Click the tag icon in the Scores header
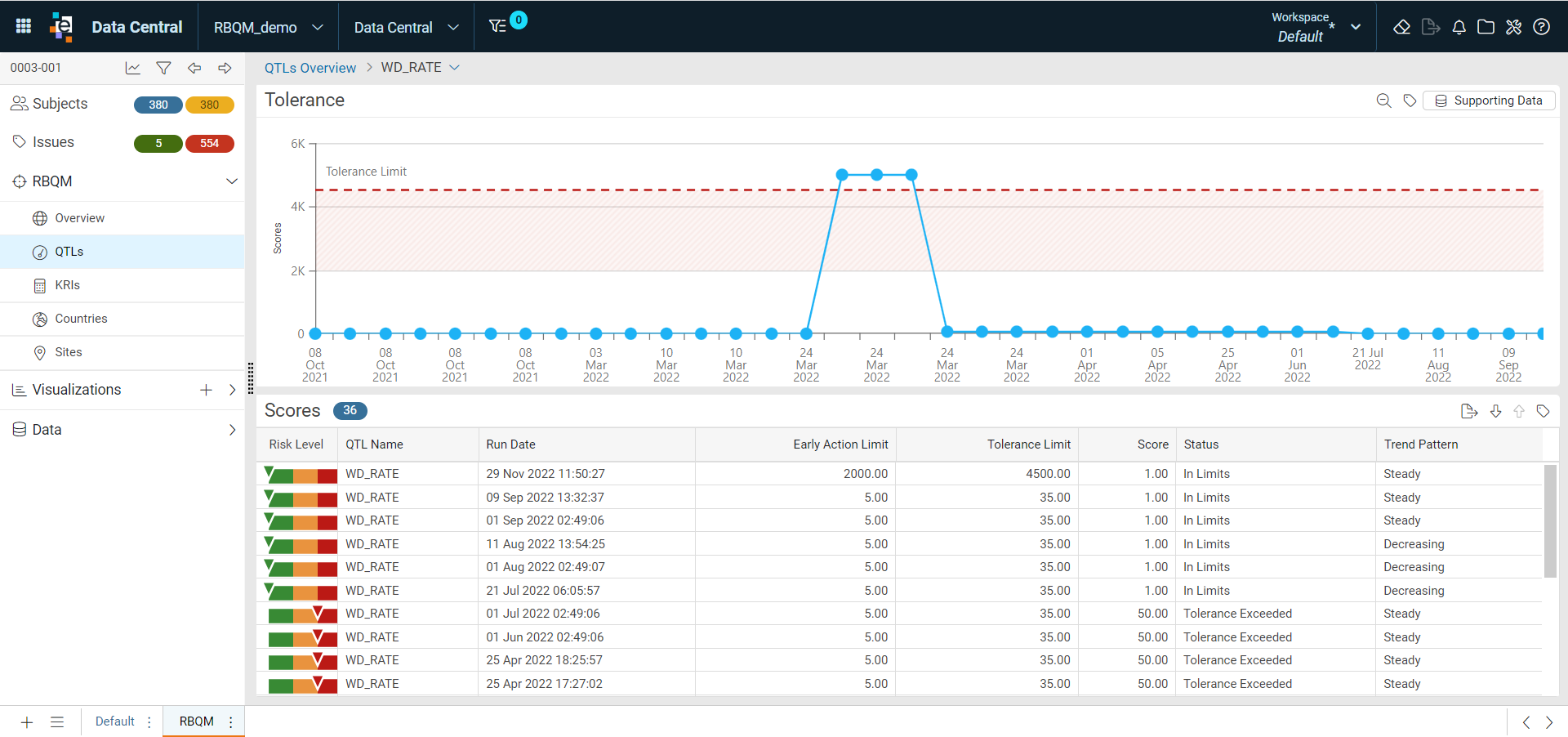This screenshot has height=737, width=1568. (1543, 411)
